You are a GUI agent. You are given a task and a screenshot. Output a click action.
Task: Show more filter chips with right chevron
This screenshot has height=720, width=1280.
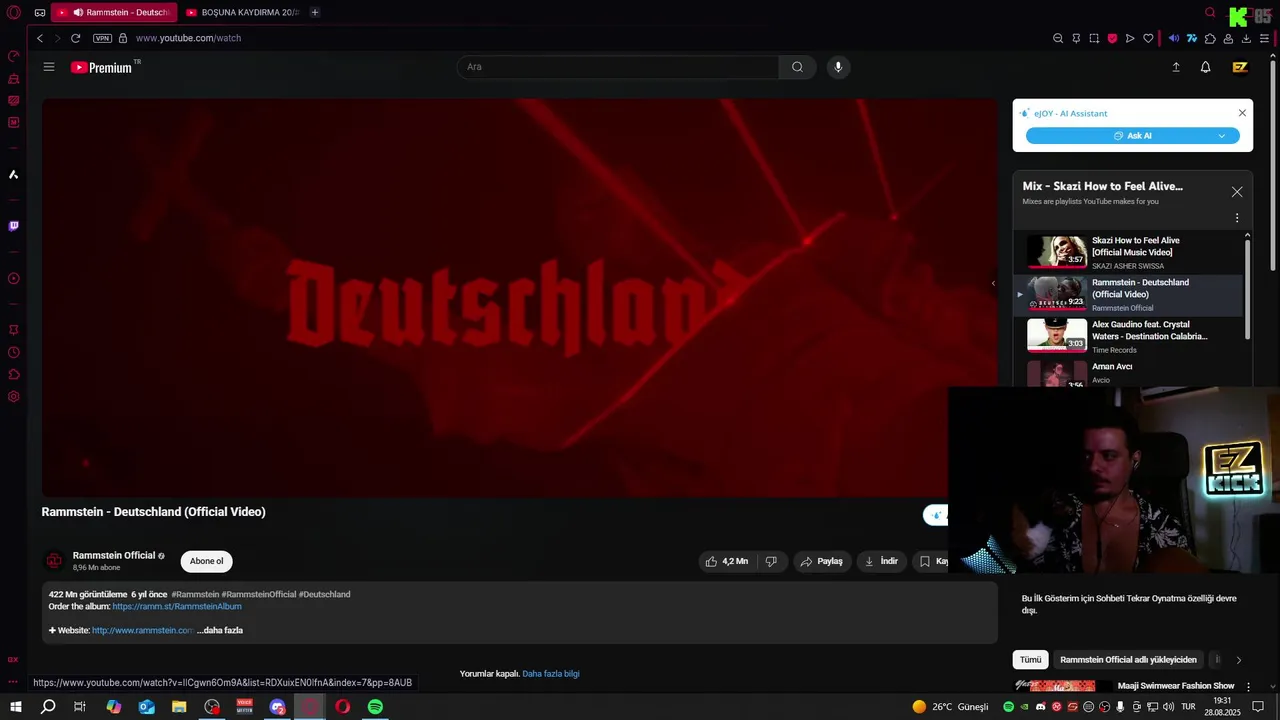[1239, 660]
